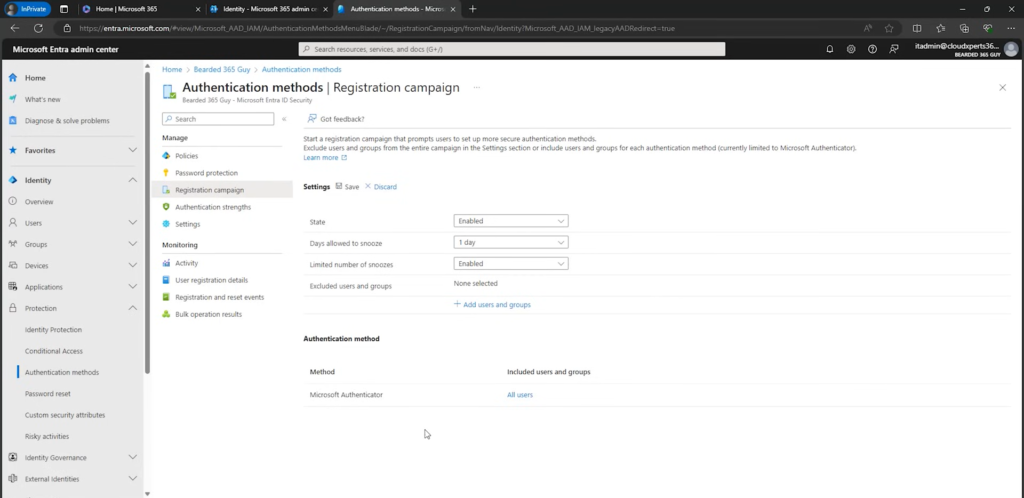Screen dimensions: 1024x498
Task: Expand the Groups section chevron
Action: coord(133,244)
